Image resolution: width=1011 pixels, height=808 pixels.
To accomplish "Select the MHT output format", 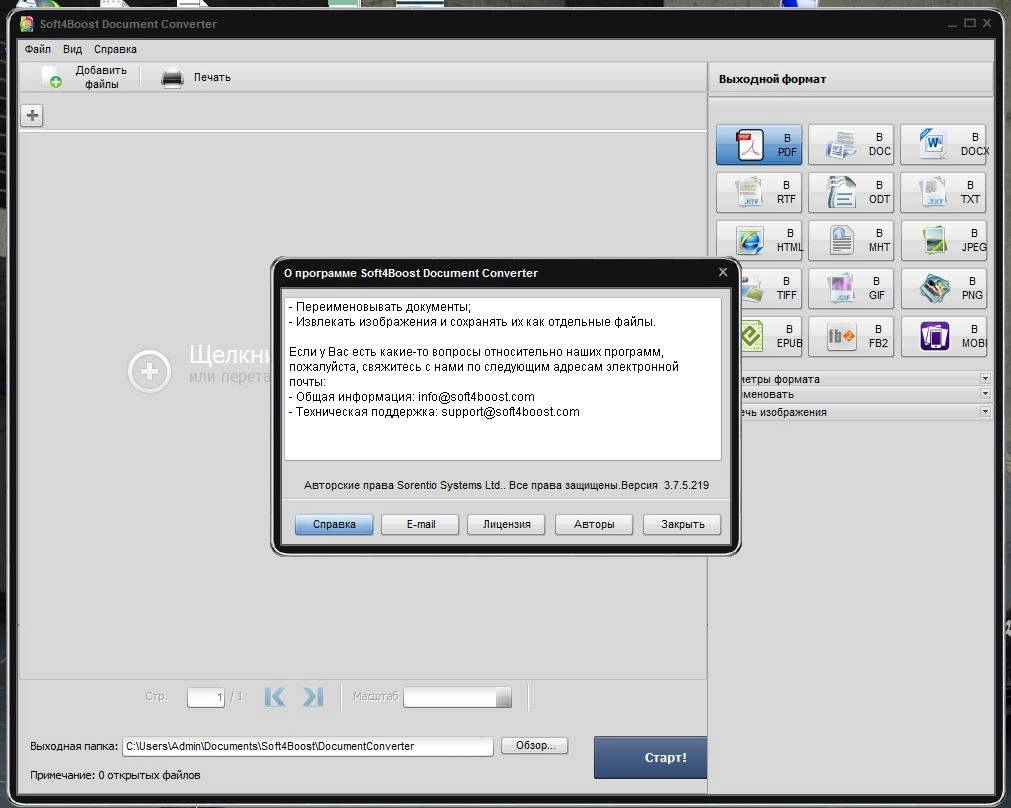I will point(851,241).
